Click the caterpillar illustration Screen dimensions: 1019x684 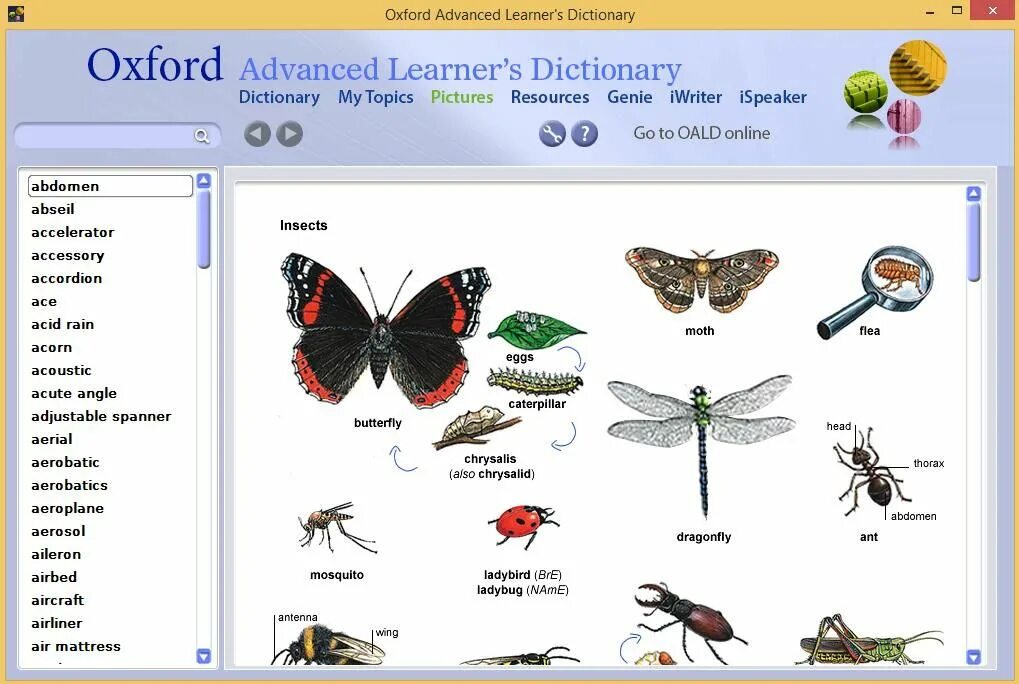(x=535, y=381)
